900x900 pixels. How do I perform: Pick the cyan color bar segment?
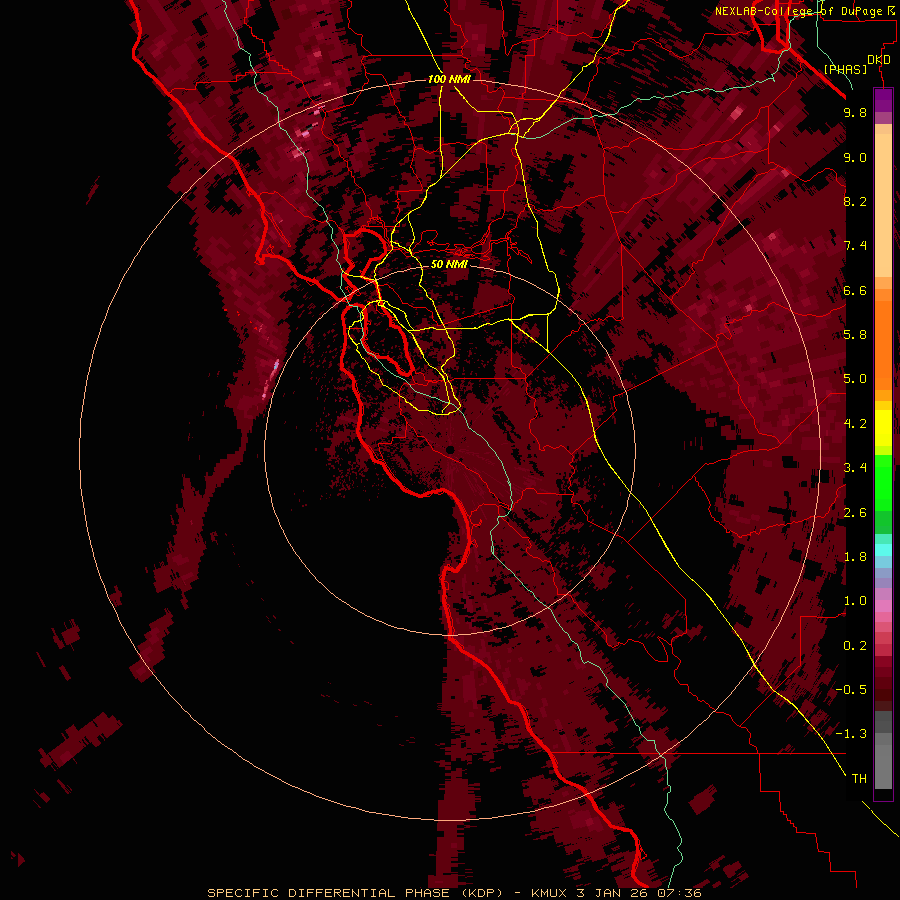coord(883,550)
